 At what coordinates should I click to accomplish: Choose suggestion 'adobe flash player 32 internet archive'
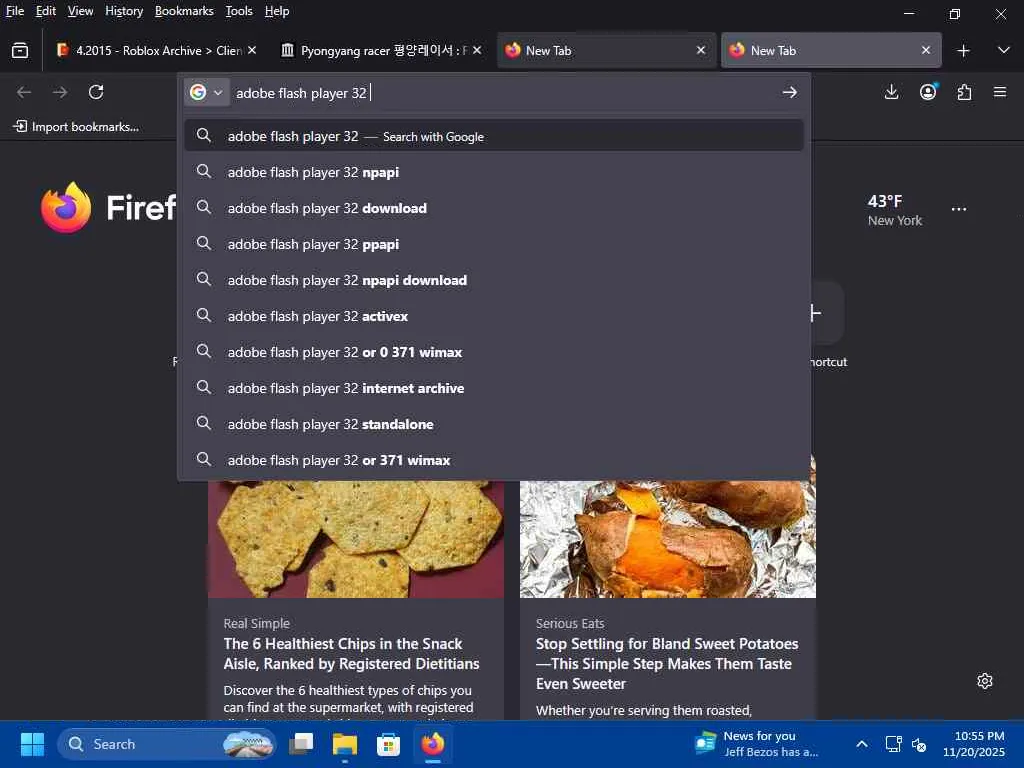click(x=494, y=388)
